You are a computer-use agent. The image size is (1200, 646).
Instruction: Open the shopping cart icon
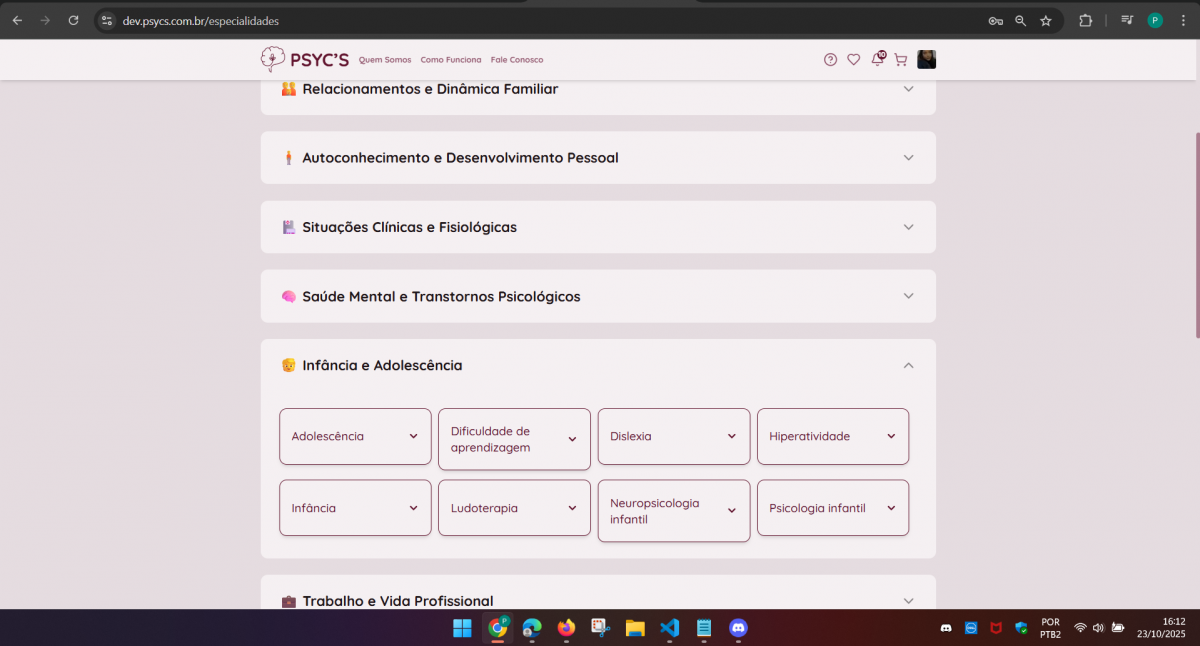point(900,60)
